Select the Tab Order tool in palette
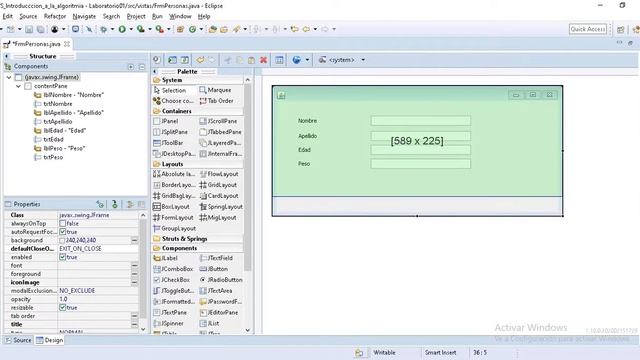Viewport: 640px width, 360px height. tap(216, 101)
